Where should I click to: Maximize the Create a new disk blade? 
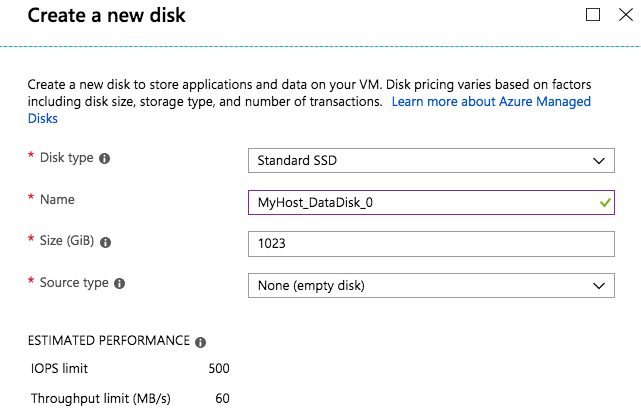(593, 15)
